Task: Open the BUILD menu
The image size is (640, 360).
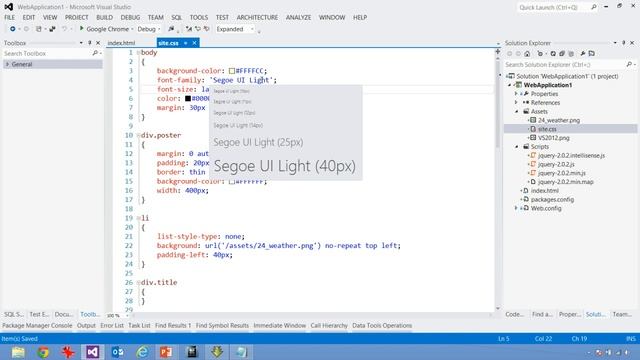Action: tap(104, 17)
